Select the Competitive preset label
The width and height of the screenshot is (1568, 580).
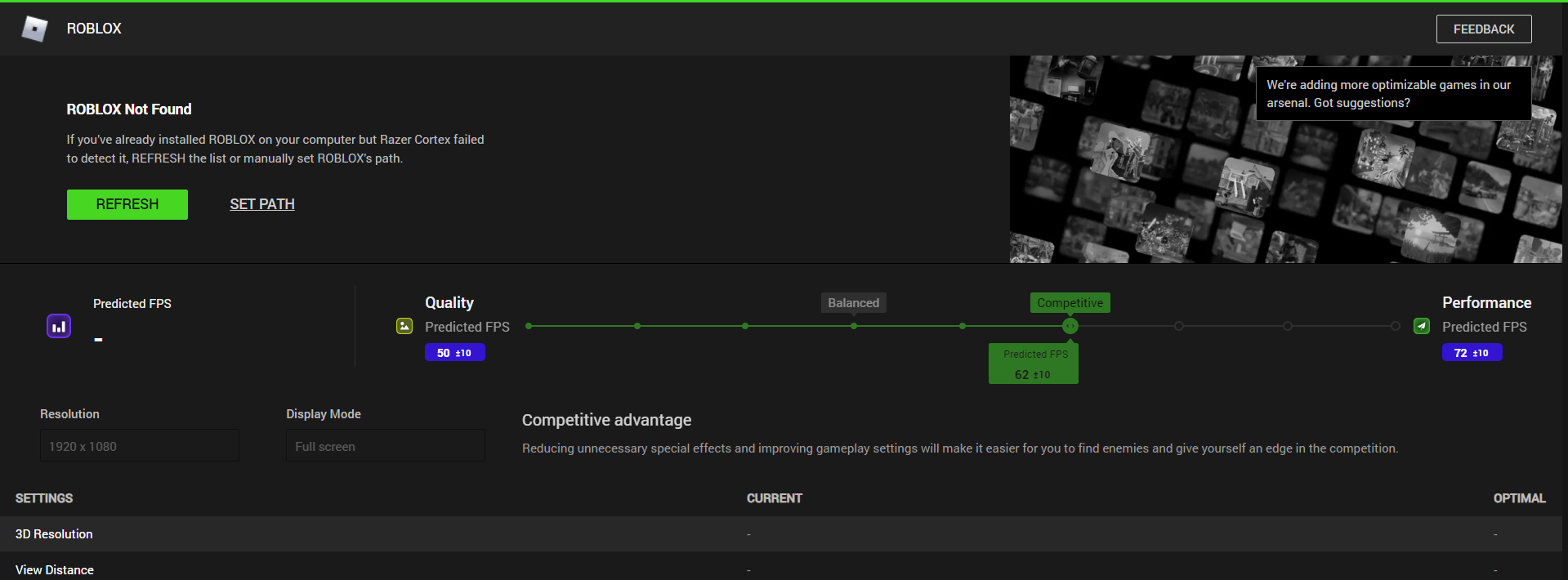(1070, 303)
